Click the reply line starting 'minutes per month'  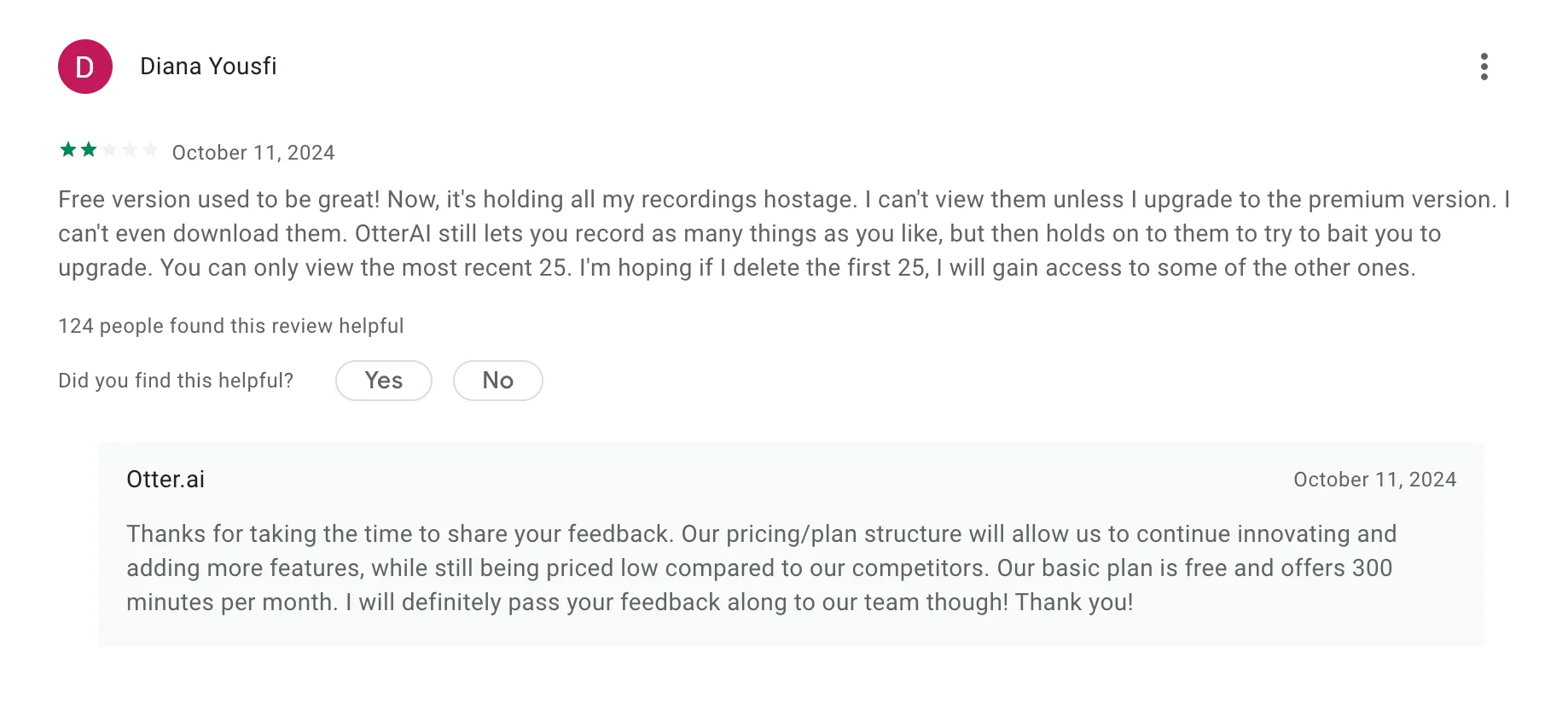click(630, 602)
